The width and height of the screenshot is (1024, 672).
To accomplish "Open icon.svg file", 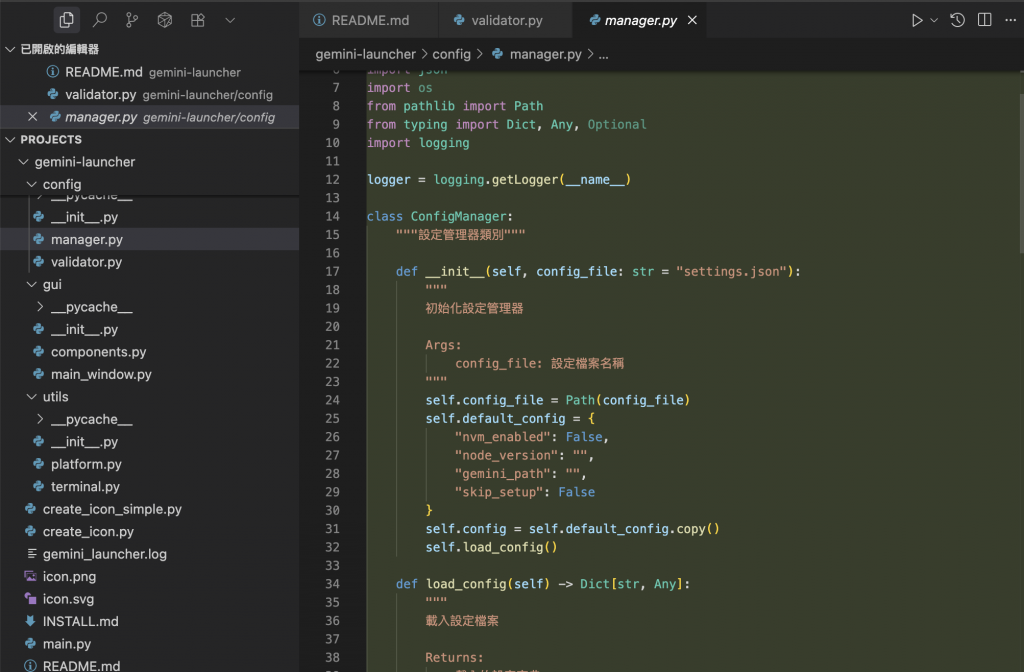I will (150, 599).
